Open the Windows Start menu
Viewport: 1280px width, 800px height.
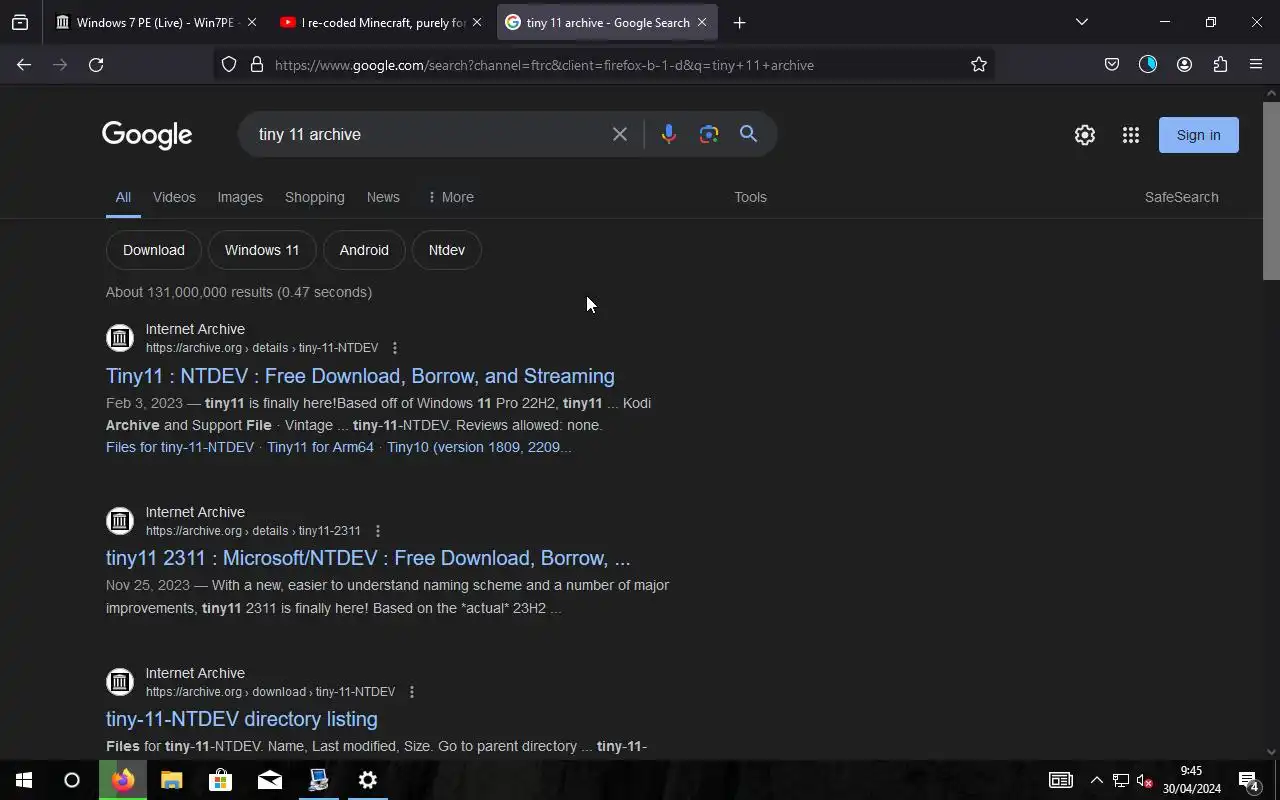point(24,780)
